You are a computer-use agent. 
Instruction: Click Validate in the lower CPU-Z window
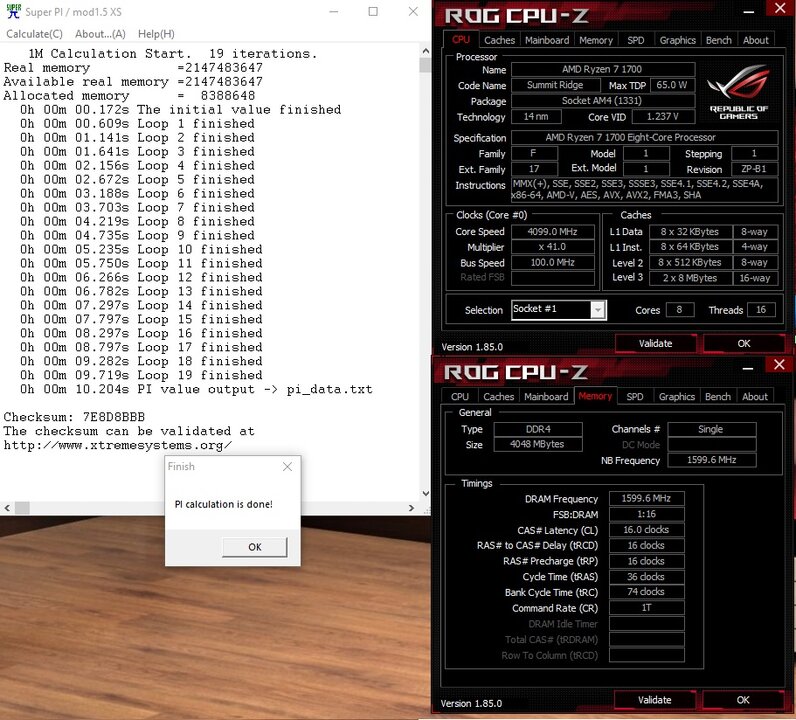pos(654,700)
